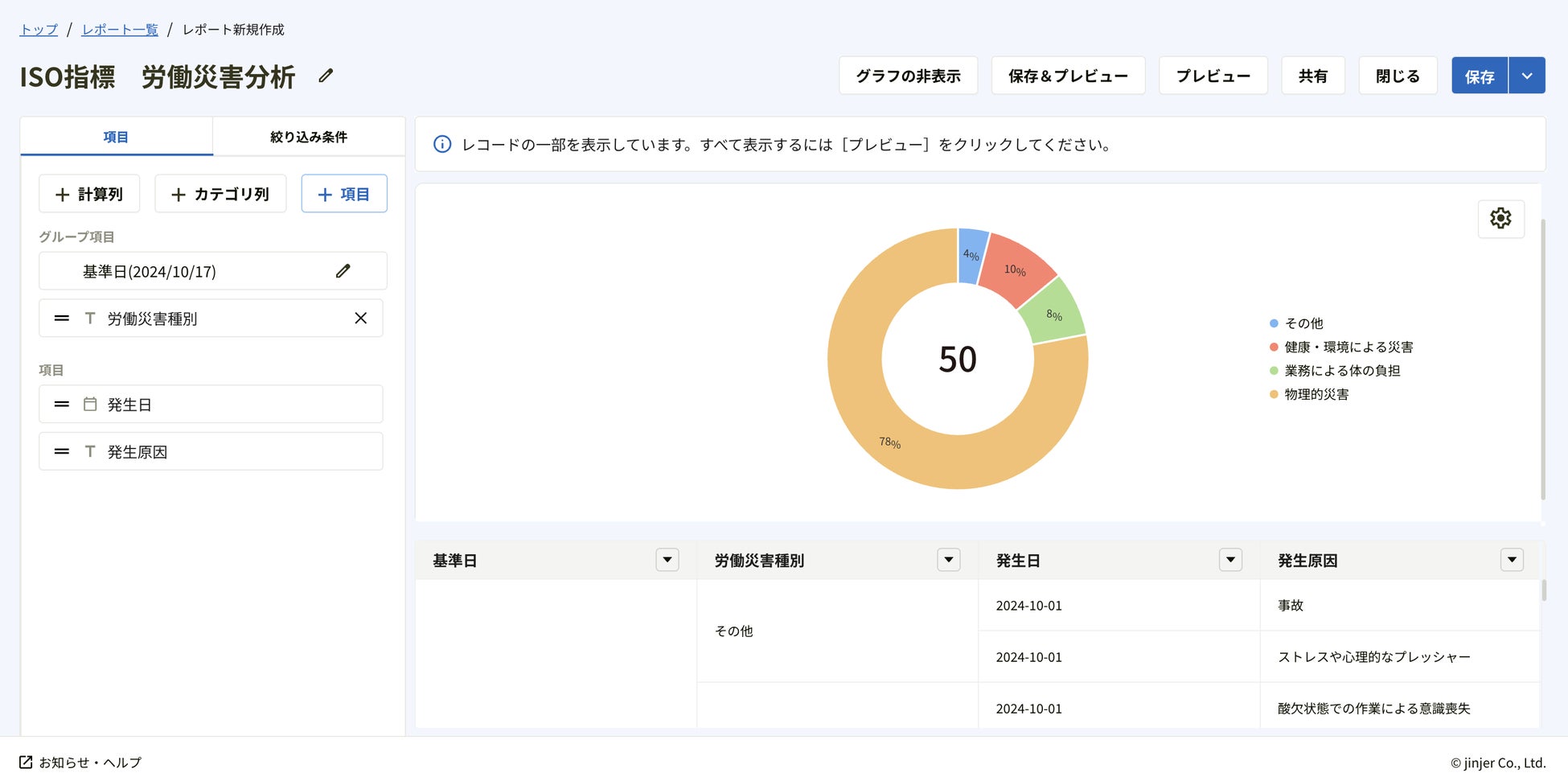This screenshot has width=1568, height=781.
Task: Click the drag handle on 発生原因 item
Action: click(x=62, y=452)
